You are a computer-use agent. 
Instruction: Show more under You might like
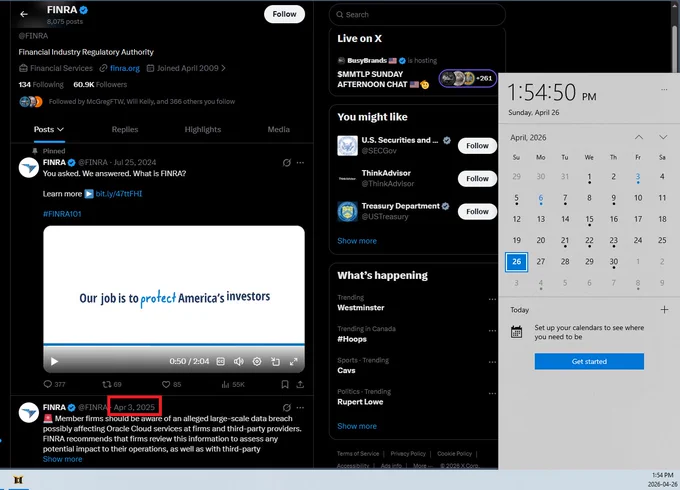[x=357, y=241]
